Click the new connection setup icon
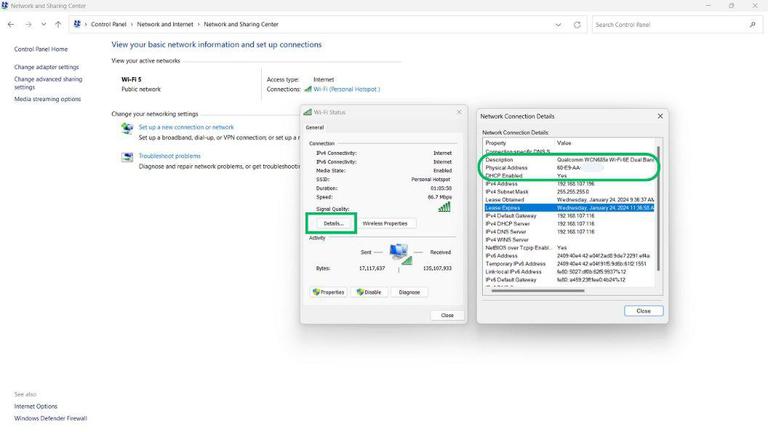Image resolution: width=768 pixels, height=432 pixels. point(127,128)
